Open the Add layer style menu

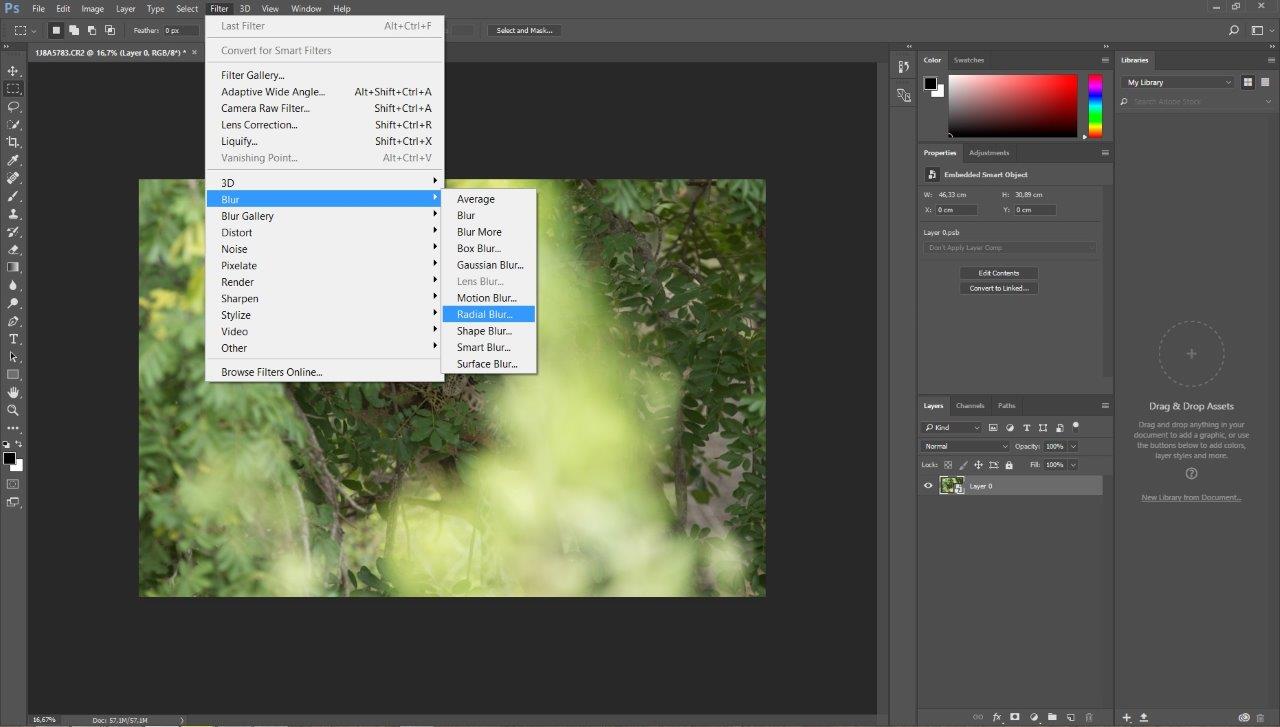997,717
